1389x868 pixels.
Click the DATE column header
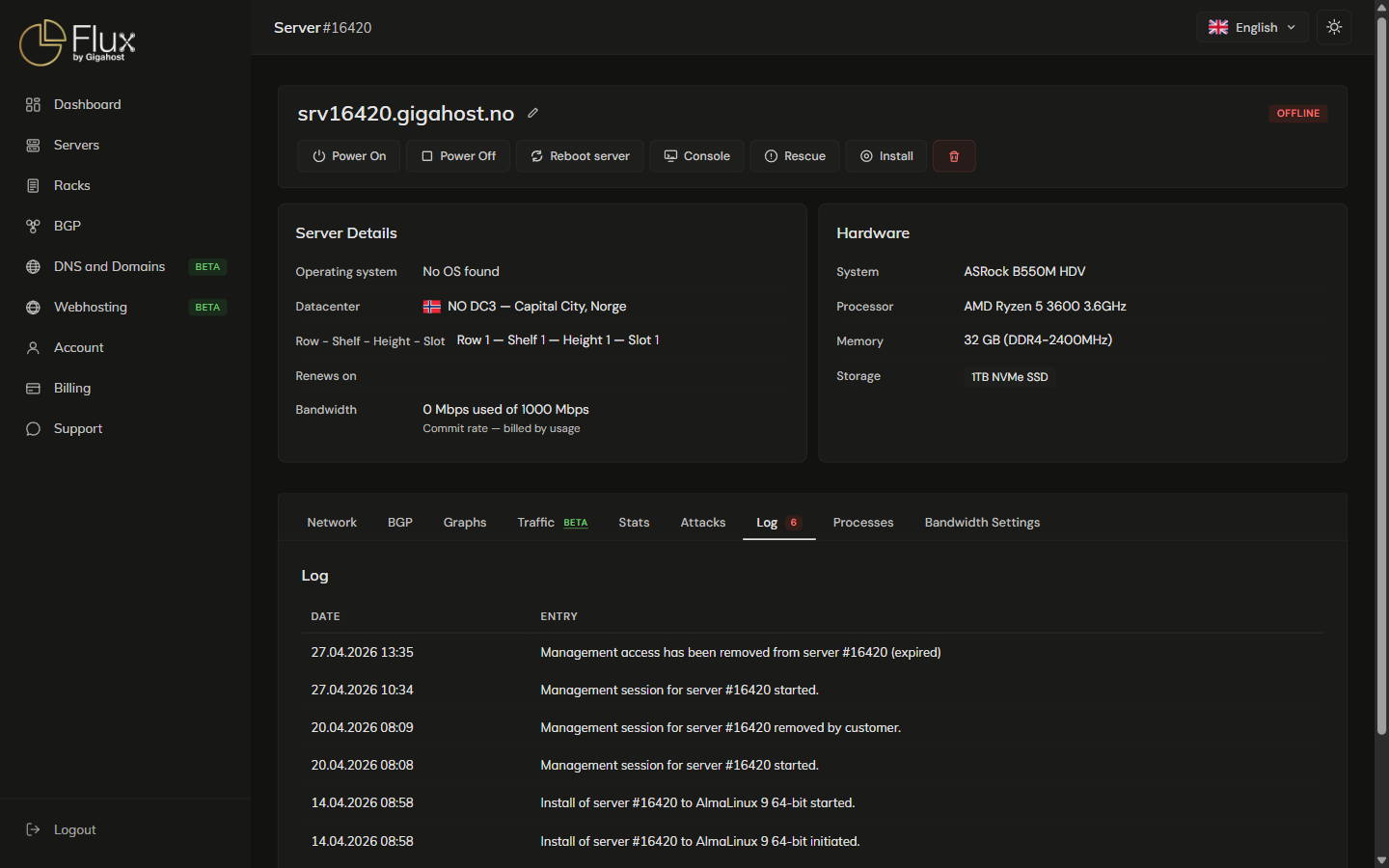(325, 616)
